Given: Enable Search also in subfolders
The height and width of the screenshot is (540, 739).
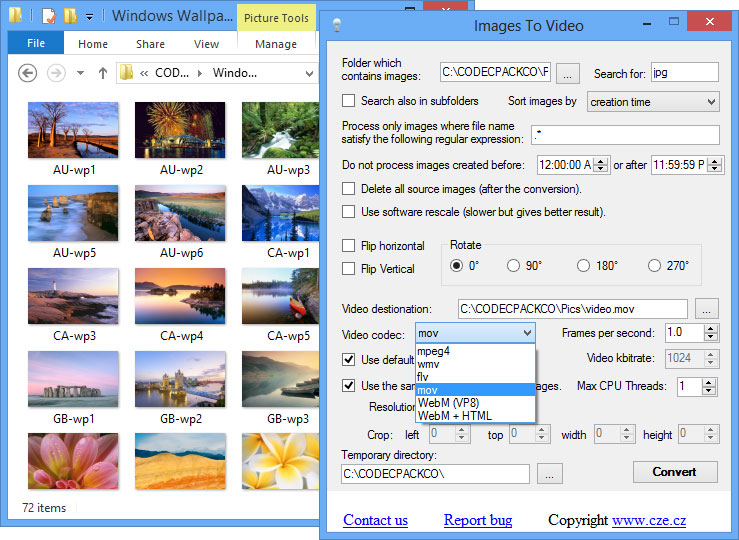Looking at the screenshot, I should point(349,101).
